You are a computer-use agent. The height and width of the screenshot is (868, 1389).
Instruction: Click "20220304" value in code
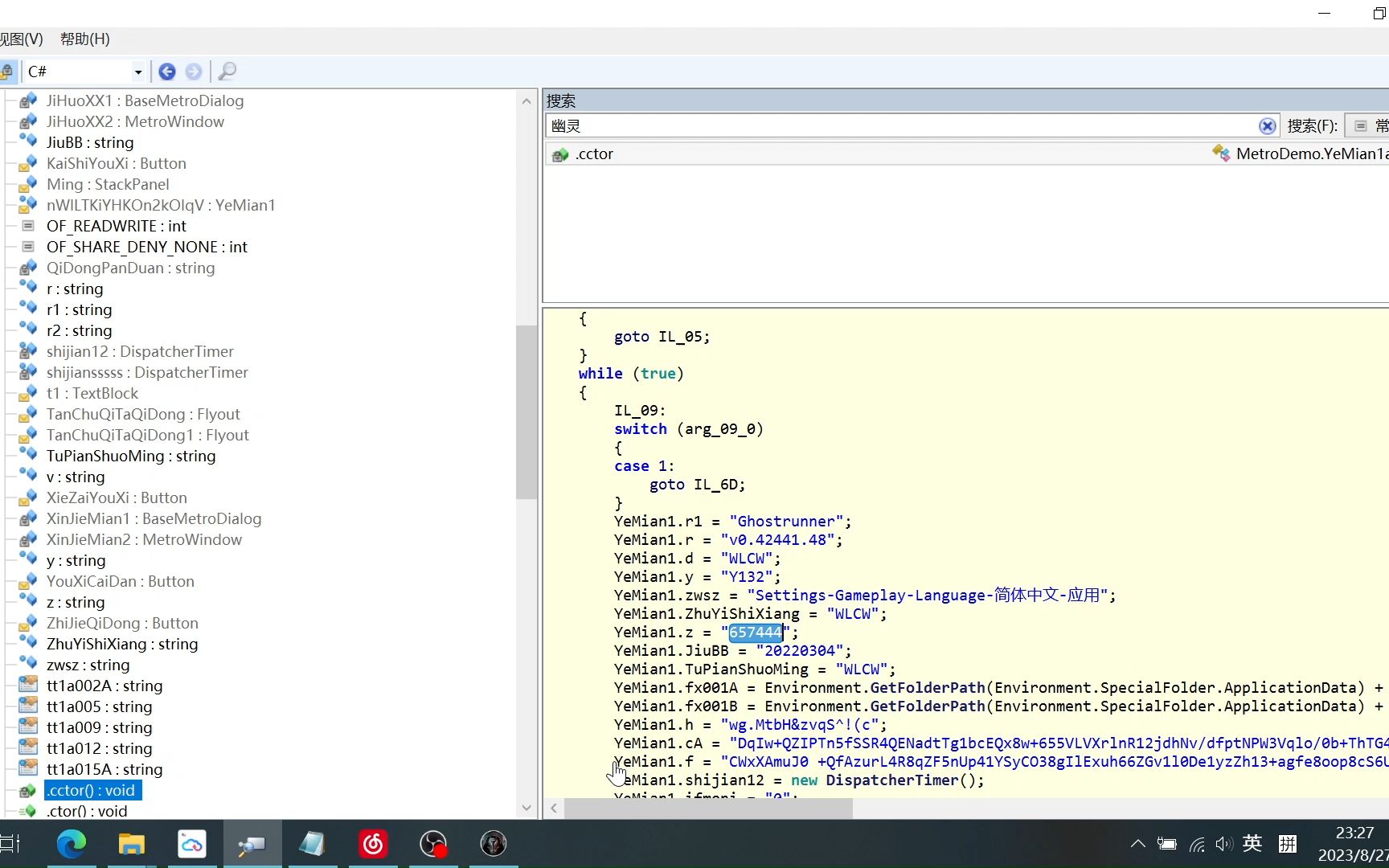[x=799, y=651]
